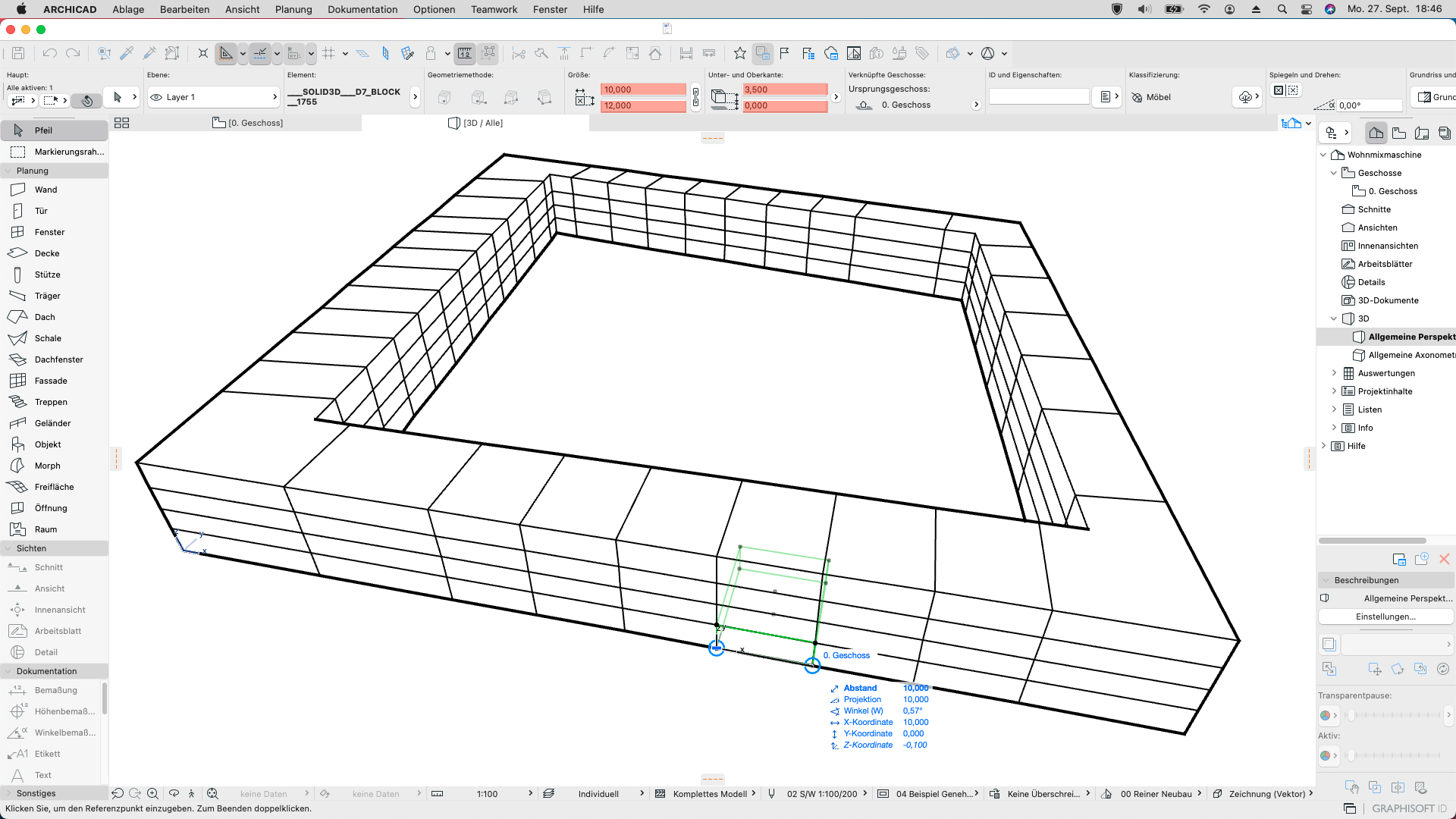Click the Transparentpause slider track

(x=1394, y=715)
